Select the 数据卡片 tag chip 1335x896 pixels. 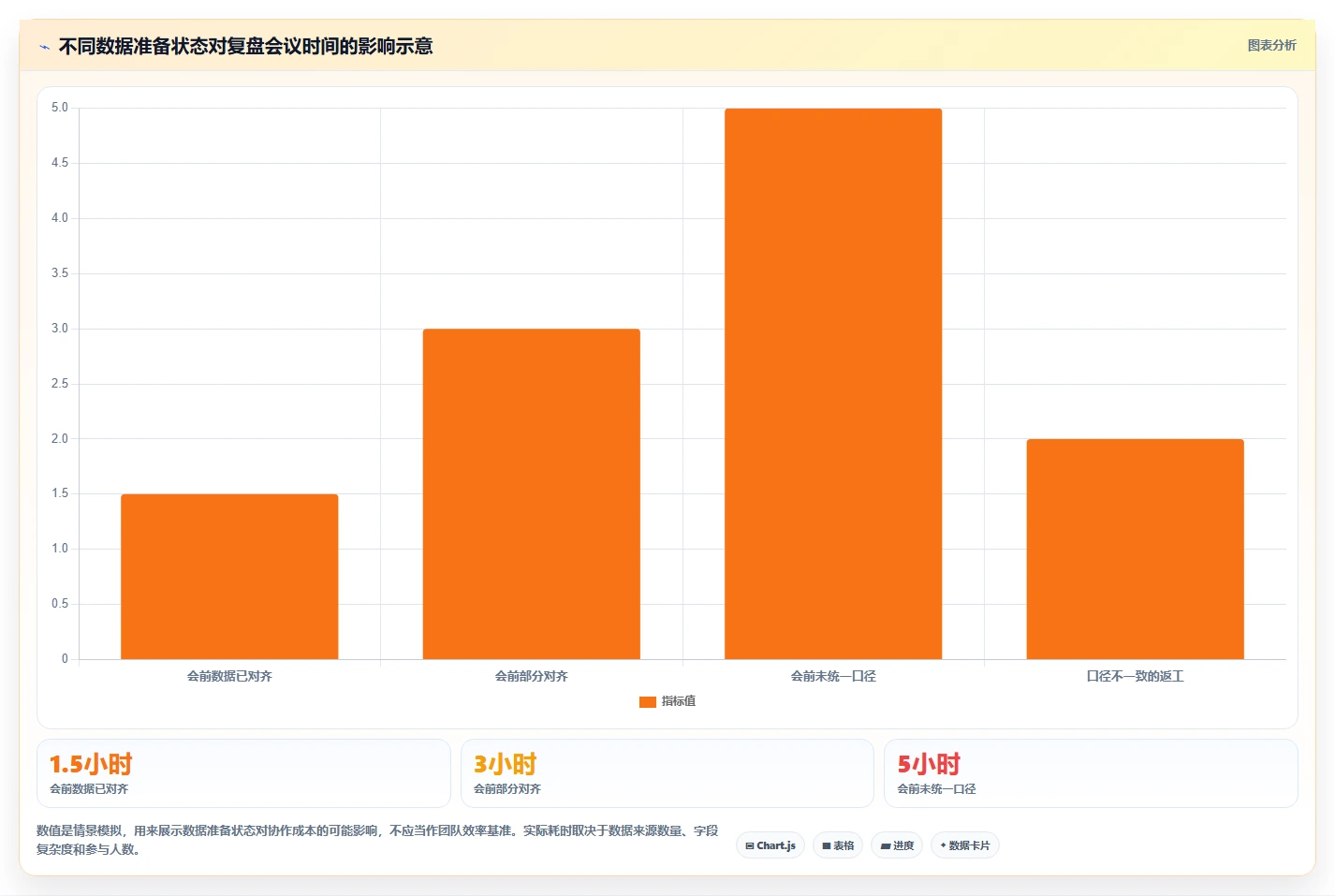(965, 845)
